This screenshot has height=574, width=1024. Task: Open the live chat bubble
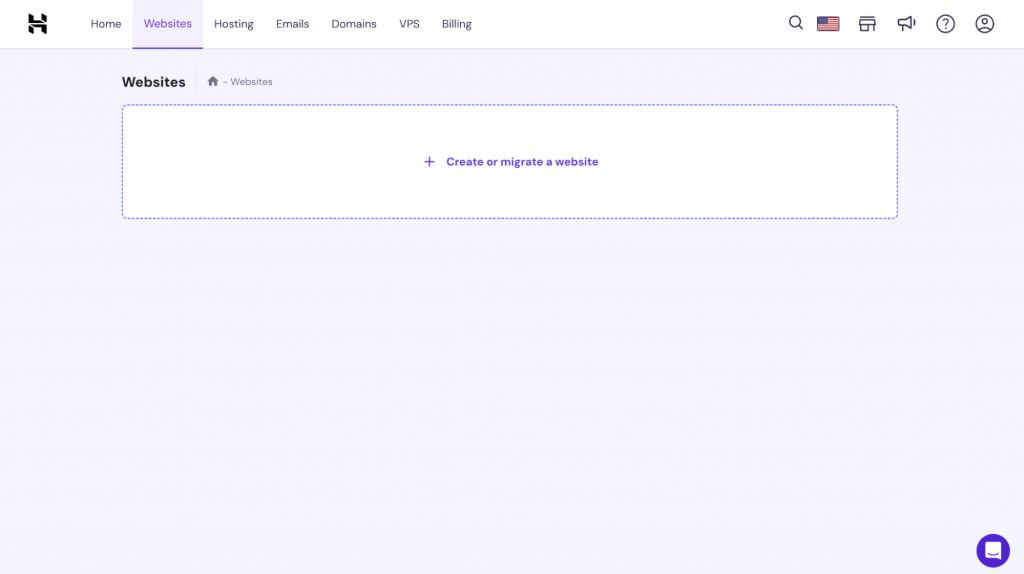pyautogui.click(x=993, y=550)
